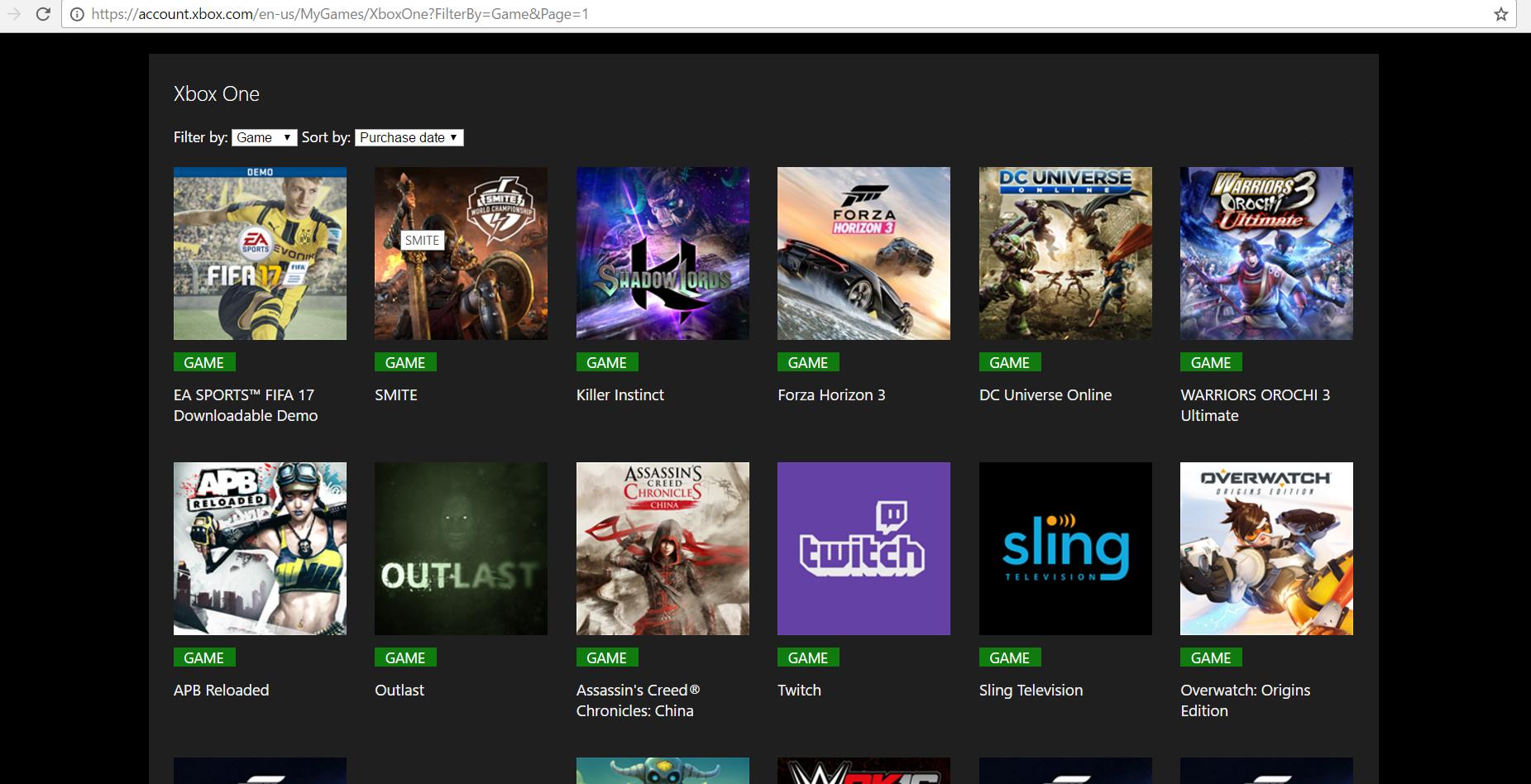Open the Outlast cover art

point(461,548)
